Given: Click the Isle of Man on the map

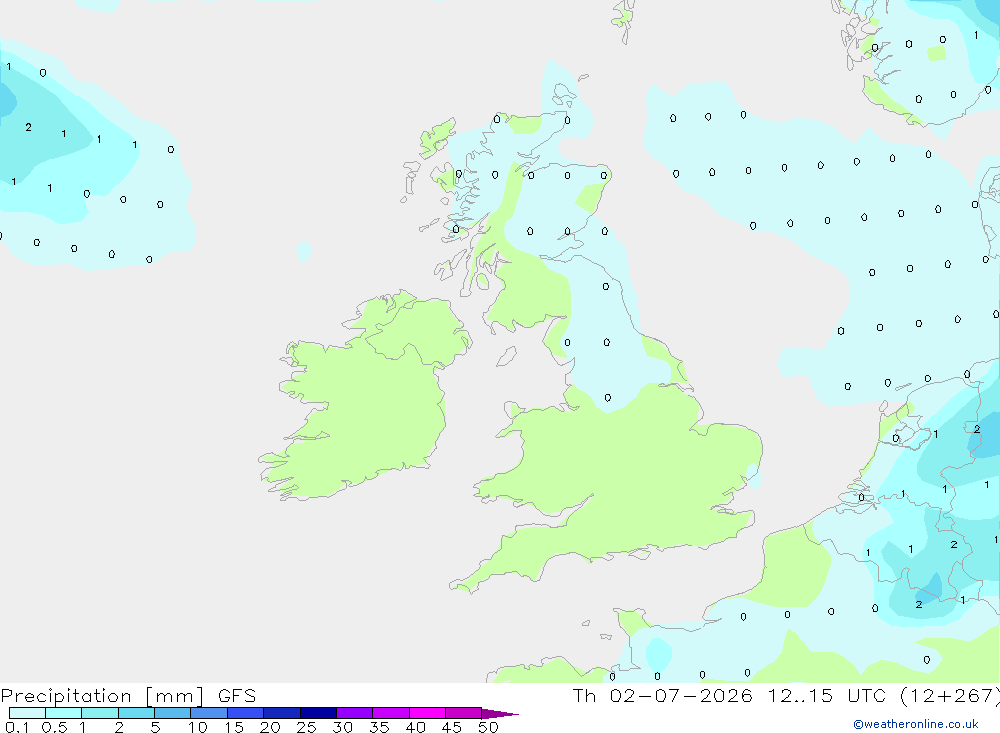Looking at the screenshot, I should [x=506, y=357].
